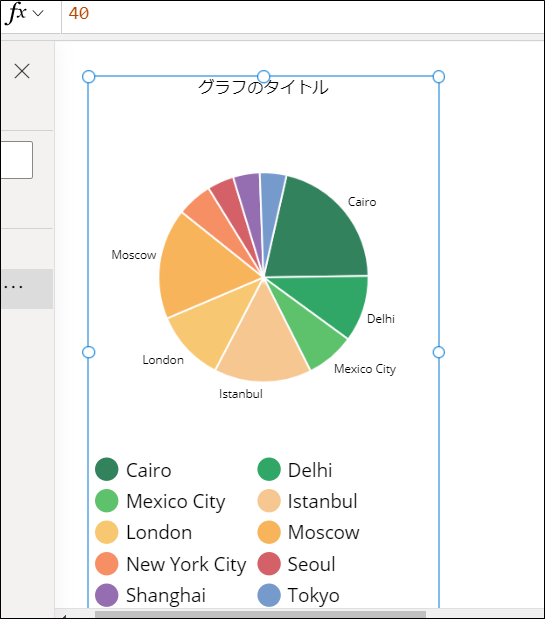Close the left side panel
The image size is (545, 619).
(22, 71)
